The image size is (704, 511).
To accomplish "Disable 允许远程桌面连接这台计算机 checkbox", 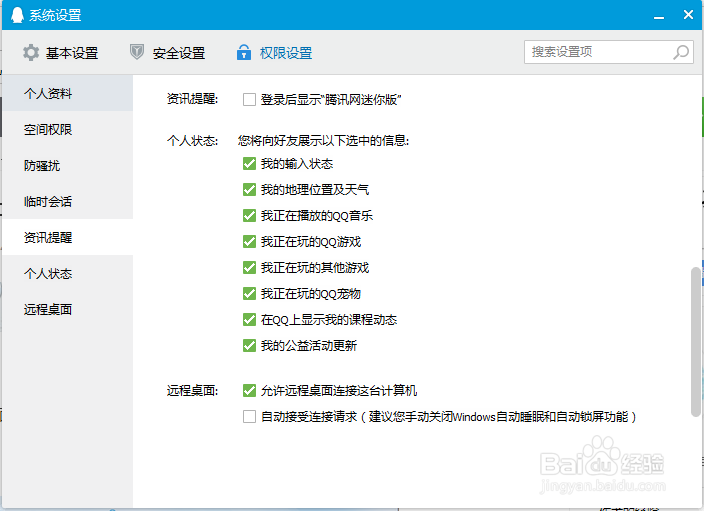I will tap(249, 391).
